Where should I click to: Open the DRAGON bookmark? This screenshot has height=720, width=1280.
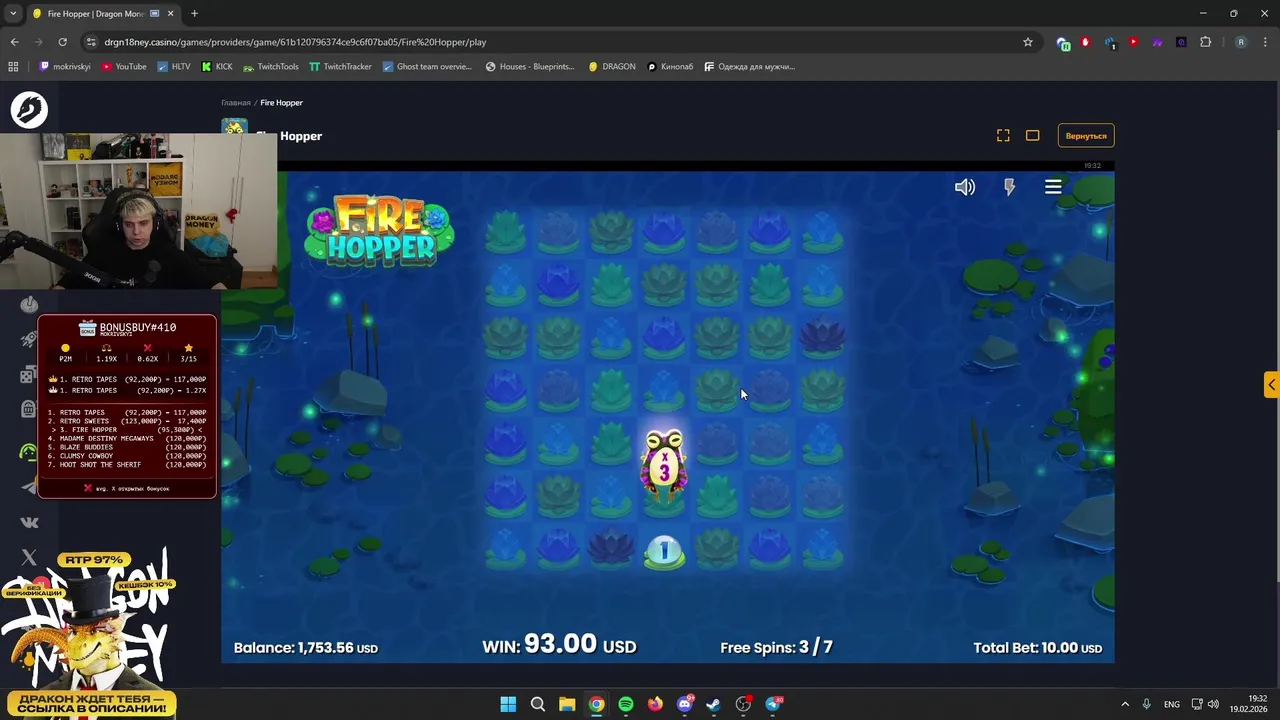pyautogui.click(x=612, y=67)
